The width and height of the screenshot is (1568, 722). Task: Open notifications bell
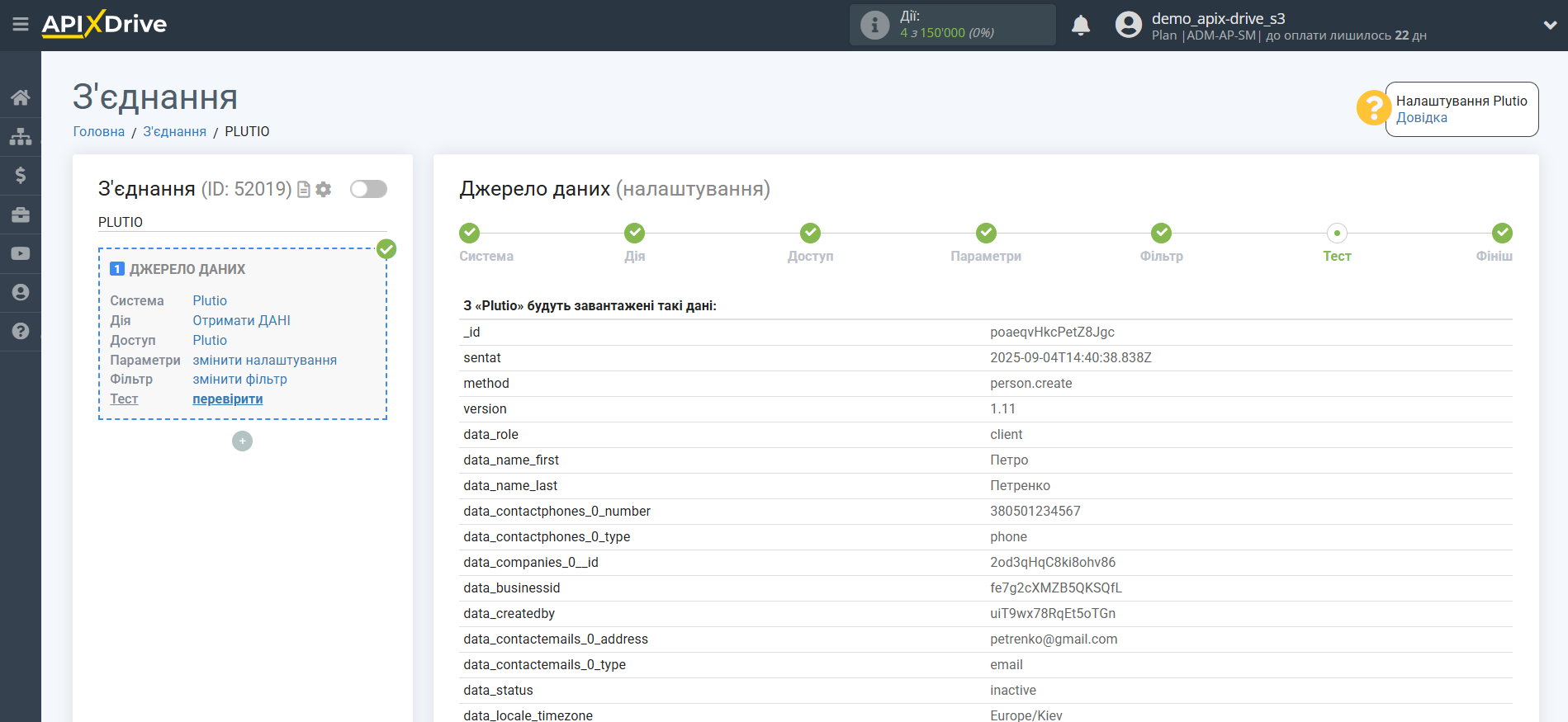coord(1081,25)
